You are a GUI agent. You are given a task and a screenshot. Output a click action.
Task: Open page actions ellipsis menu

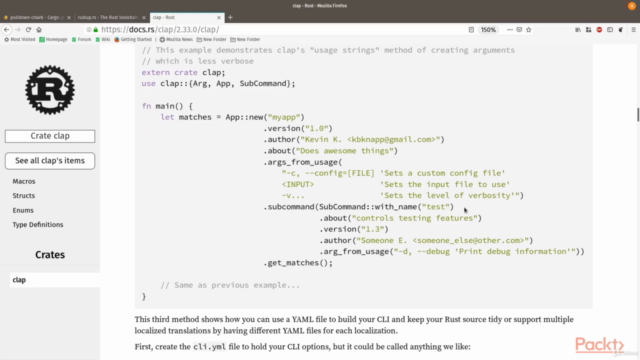pyautogui.click(x=510, y=30)
